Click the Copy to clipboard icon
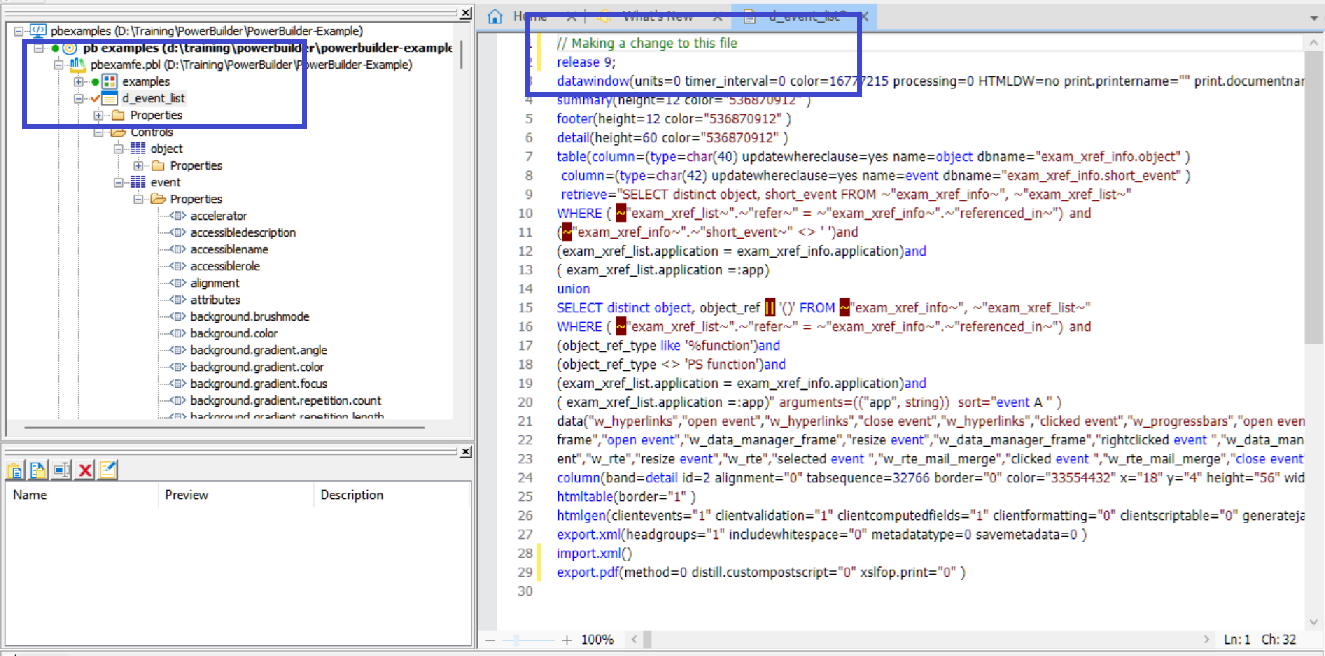 point(38,470)
